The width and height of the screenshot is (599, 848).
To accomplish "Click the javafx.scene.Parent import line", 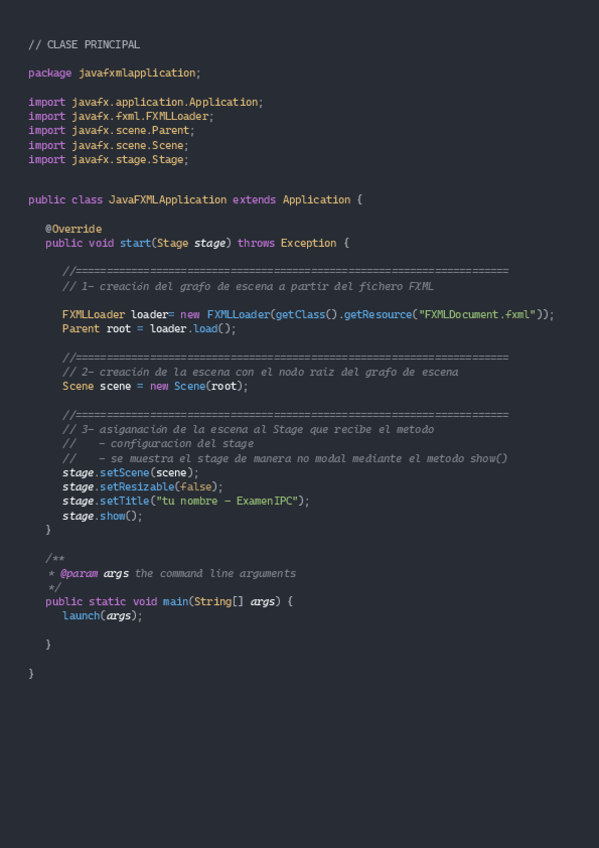I will 111,131.
